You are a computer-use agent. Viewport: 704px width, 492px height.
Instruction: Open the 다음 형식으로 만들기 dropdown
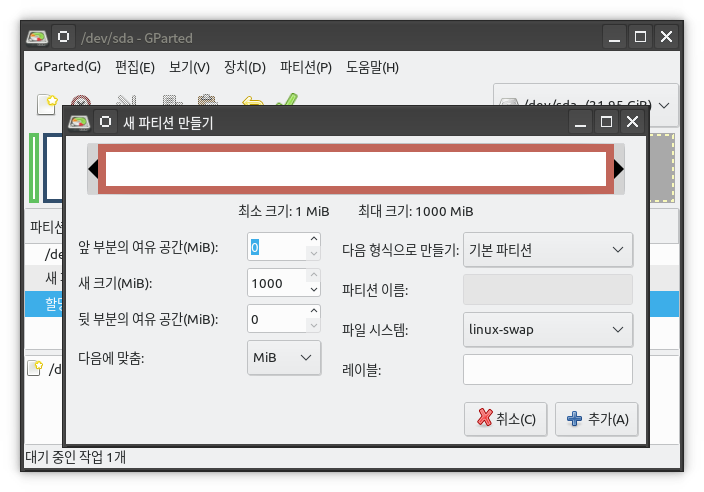(548, 250)
